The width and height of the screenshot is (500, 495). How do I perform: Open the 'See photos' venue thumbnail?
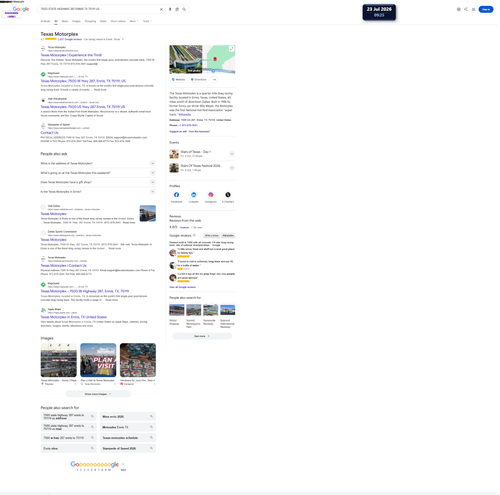[186, 59]
